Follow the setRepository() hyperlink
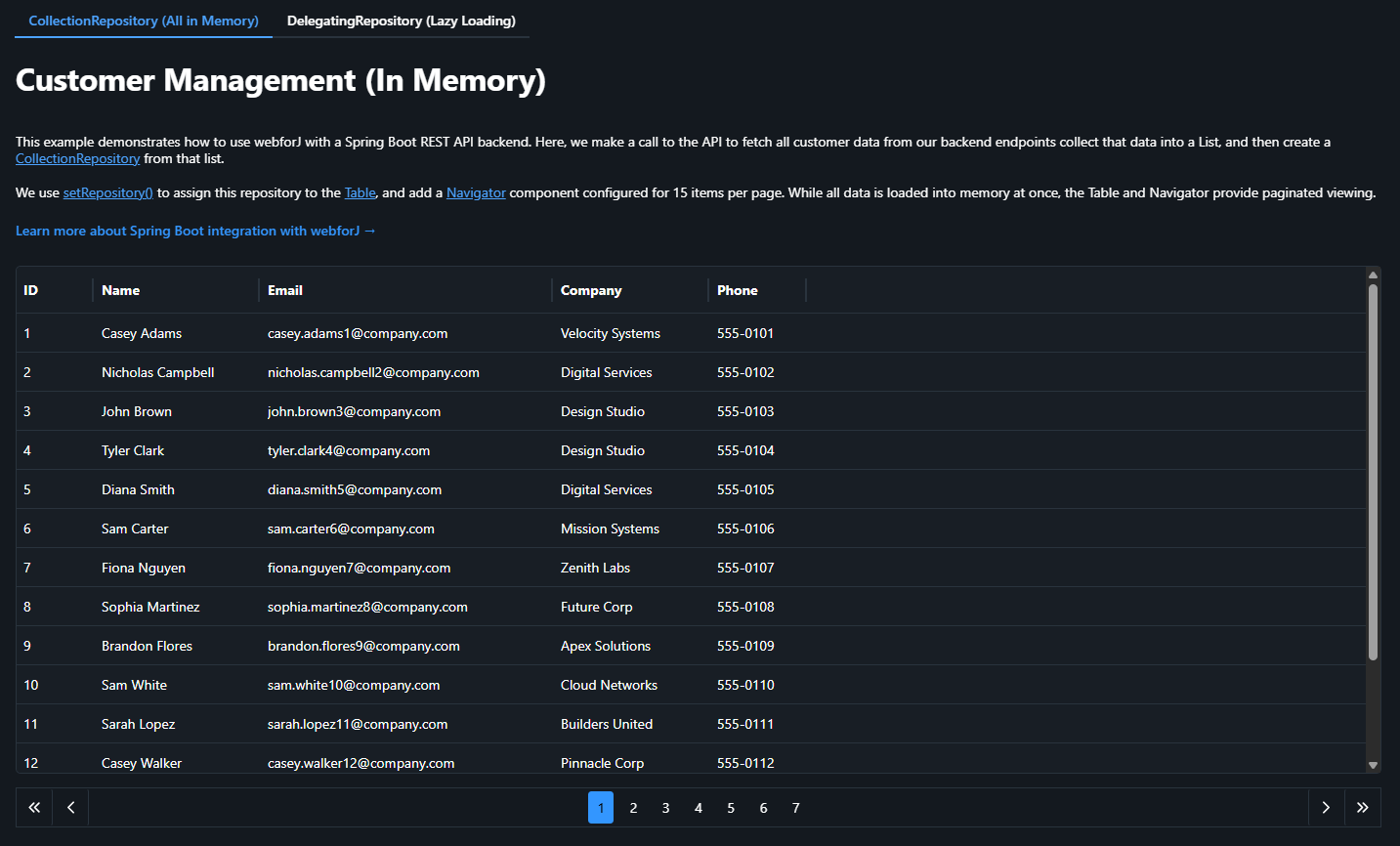Viewport: 1400px width, 846px height. click(107, 192)
